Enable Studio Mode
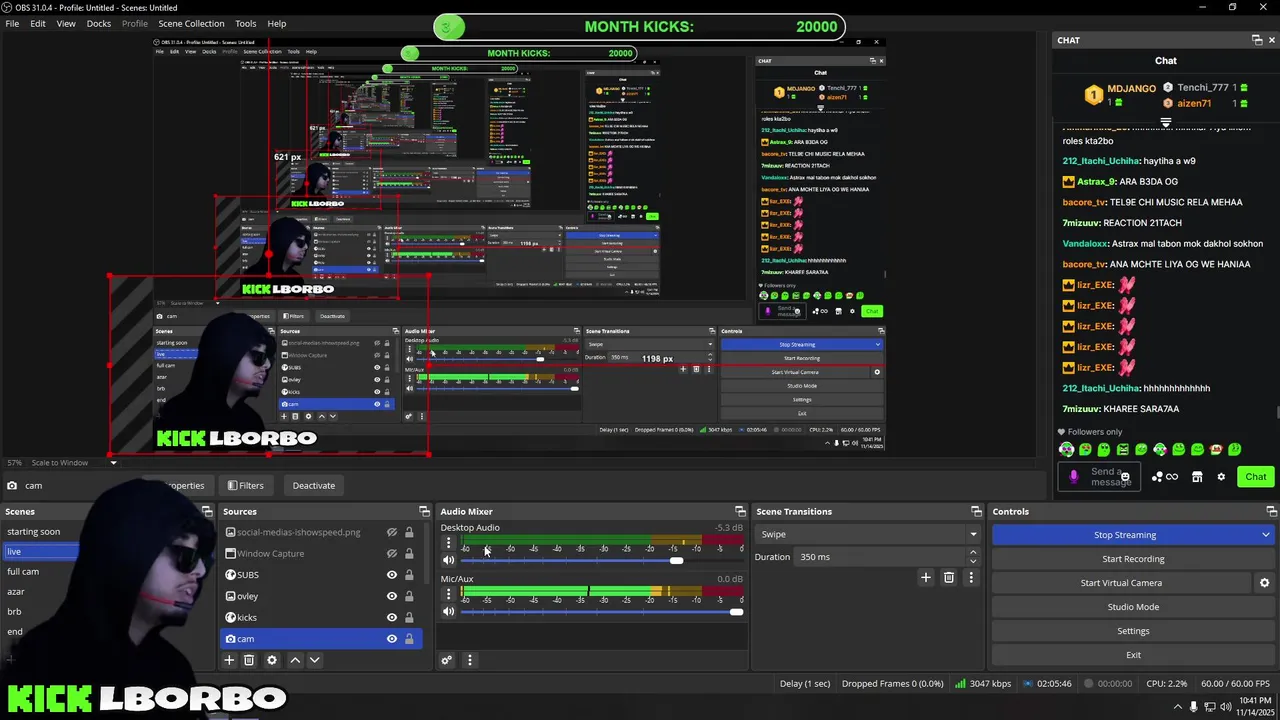Viewport: 1280px width, 720px height. 1133,607
